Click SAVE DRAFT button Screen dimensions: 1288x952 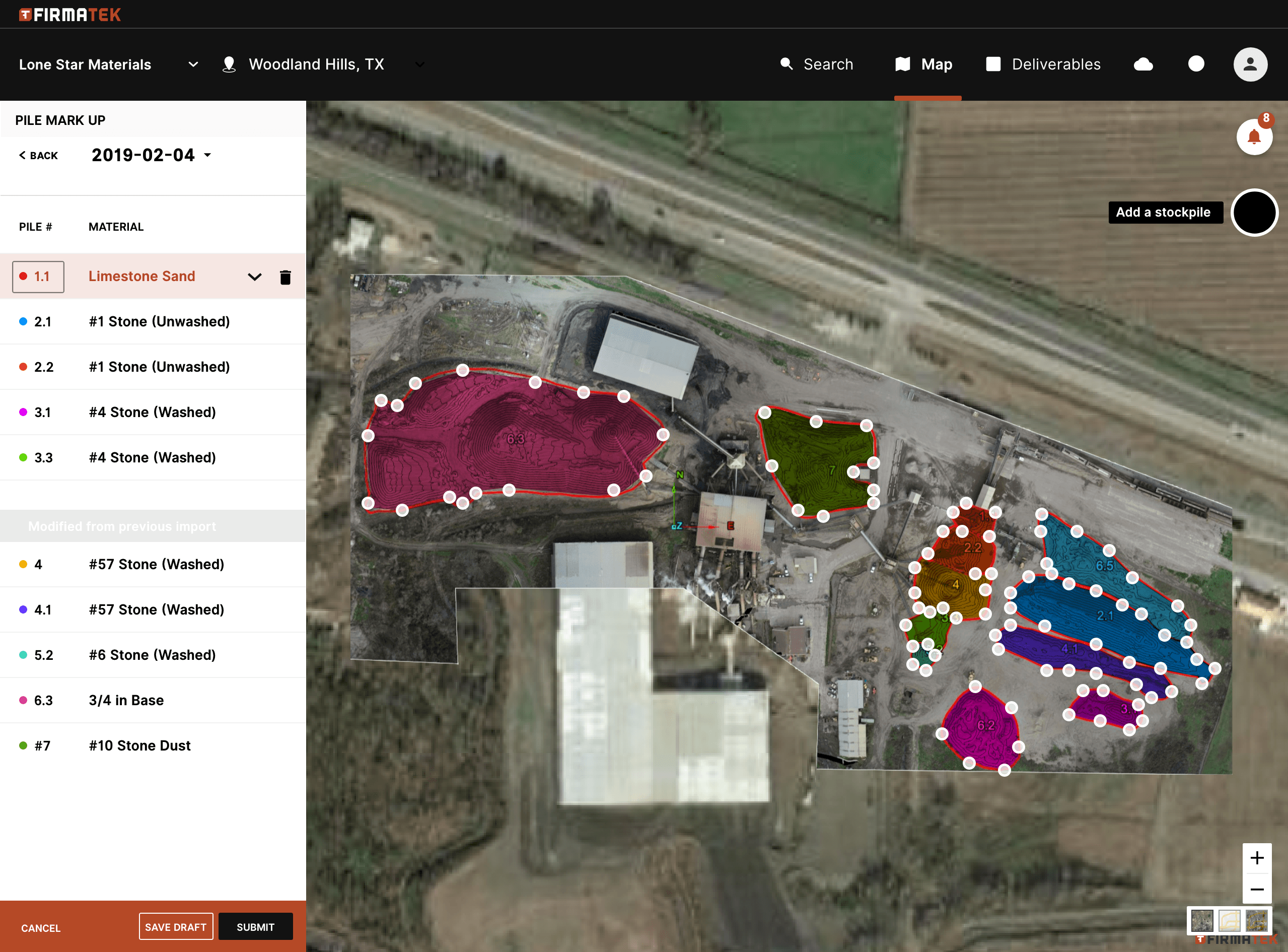pos(176,927)
